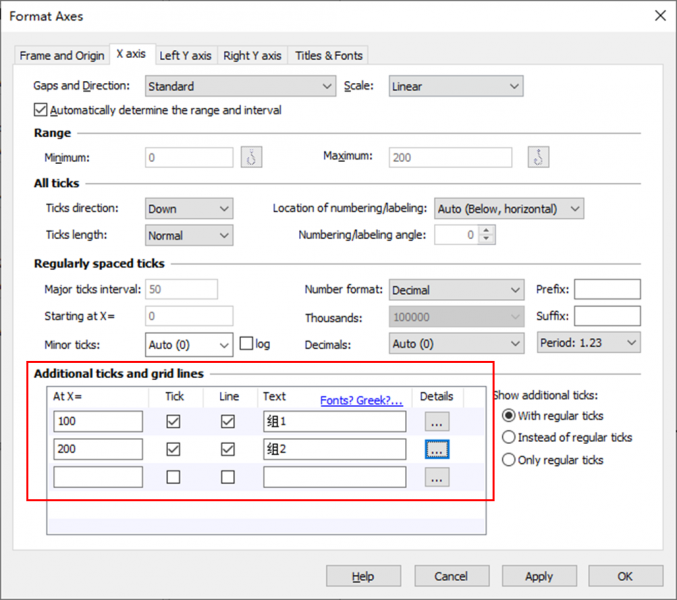Uncheck the Line checkbox for X=100
Screen dimensions: 677x600
[228, 421]
